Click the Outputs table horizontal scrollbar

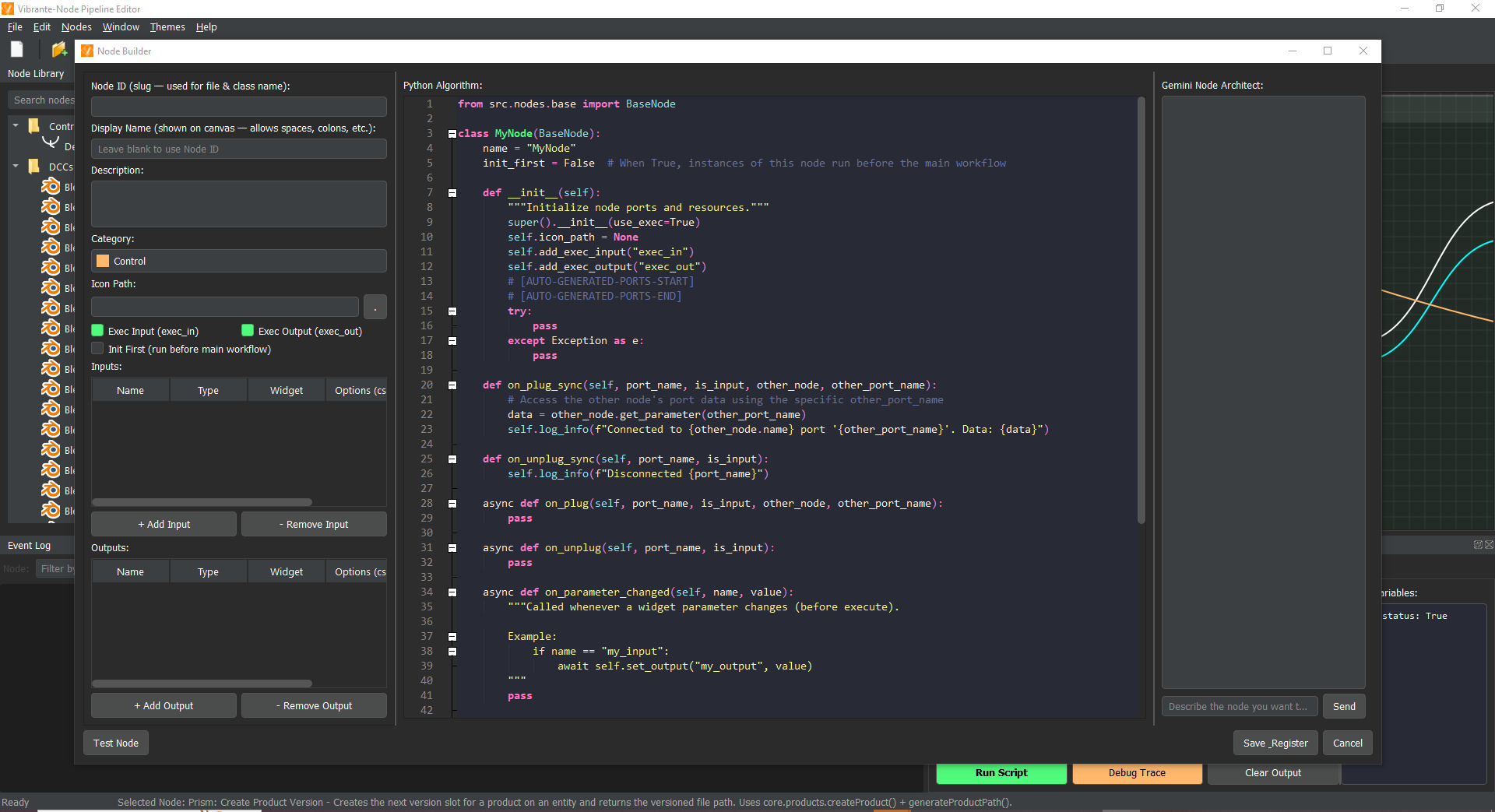tap(202, 684)
